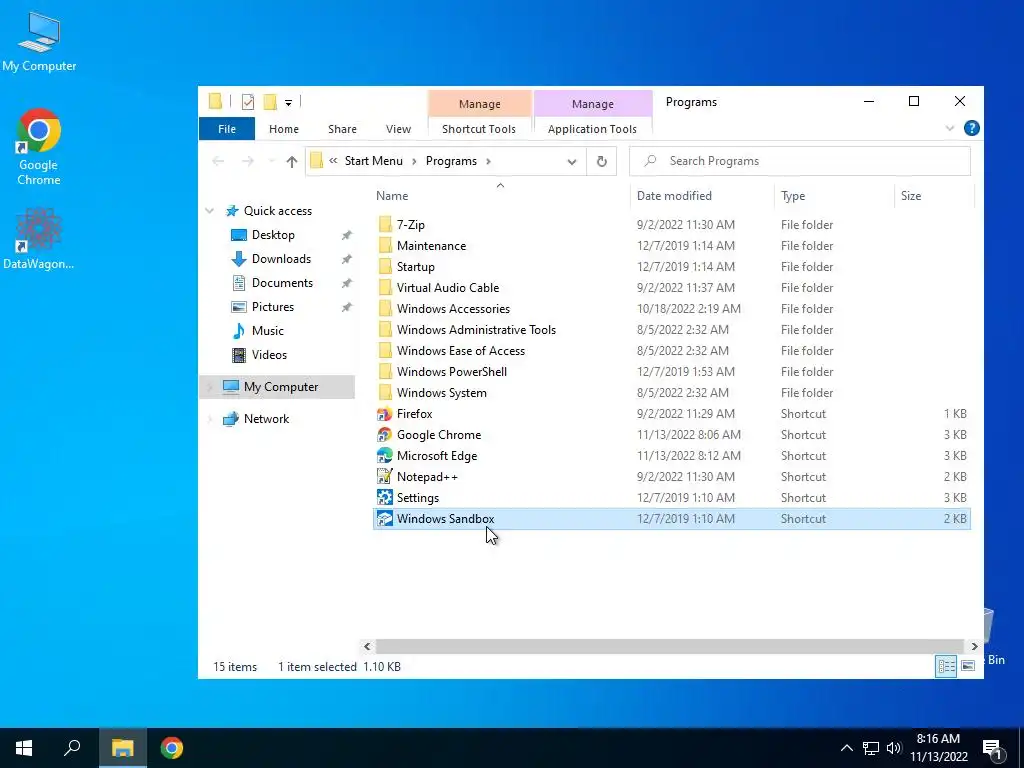Collapse the Quick access tree node
Image resolution: width=1024 pixels, height=768 pixels.
210,211
